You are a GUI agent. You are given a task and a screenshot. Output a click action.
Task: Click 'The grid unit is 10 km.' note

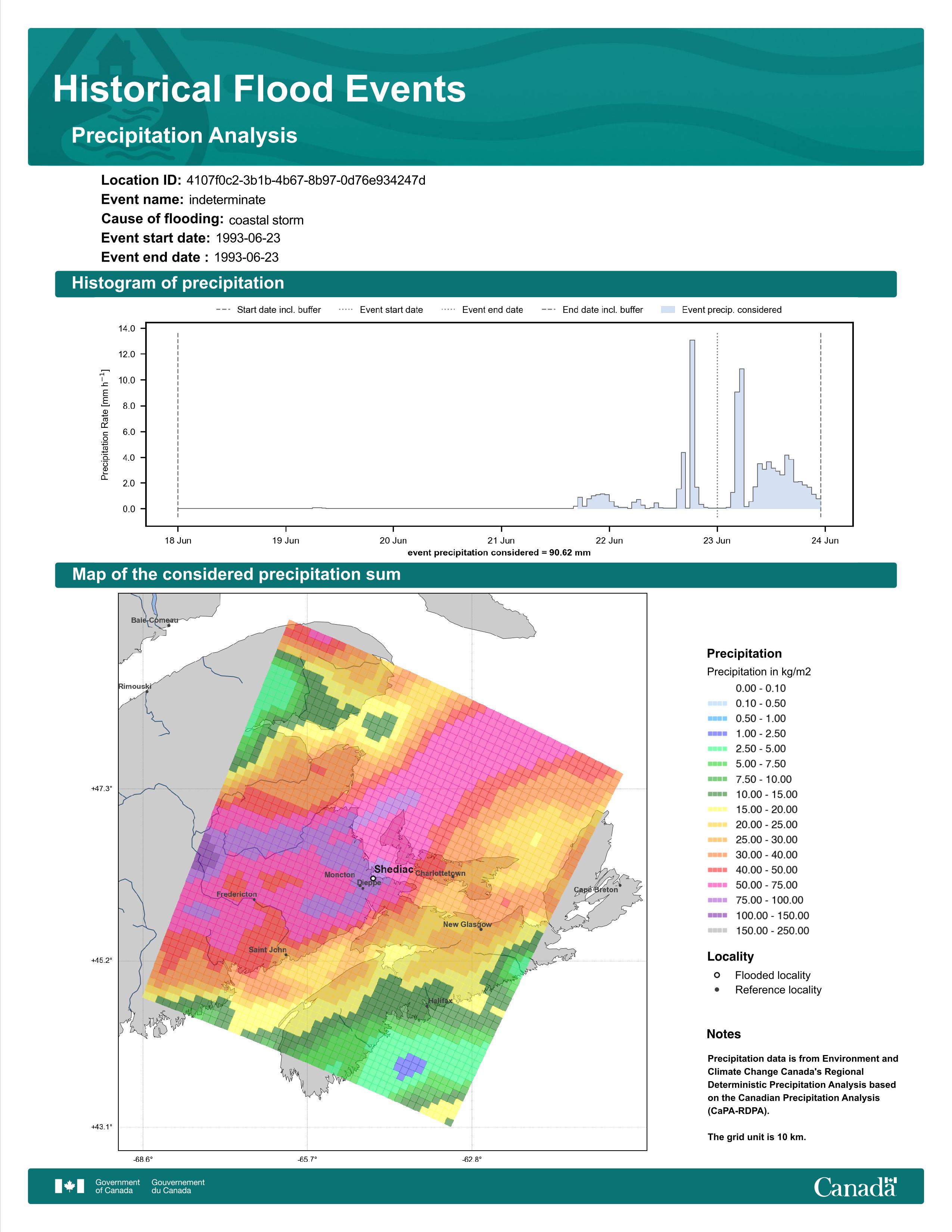point(757,1137)
